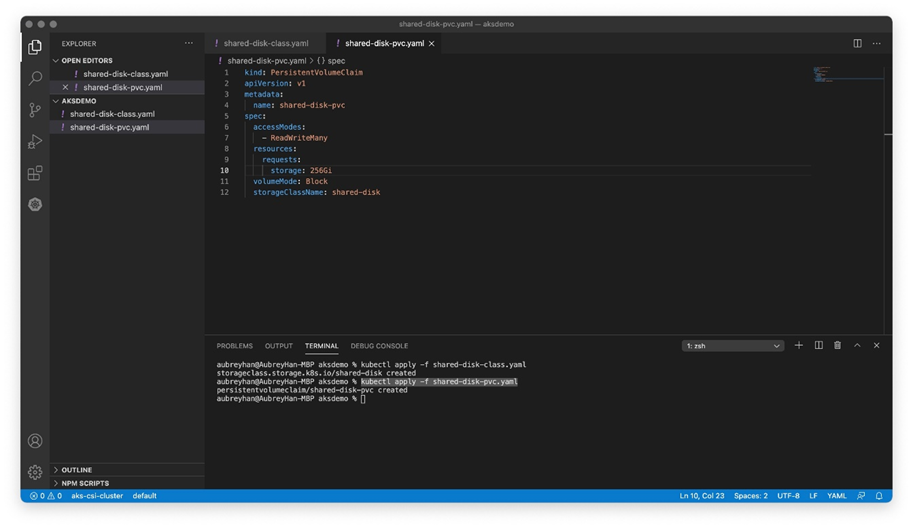Expand the Outline section

127,470
